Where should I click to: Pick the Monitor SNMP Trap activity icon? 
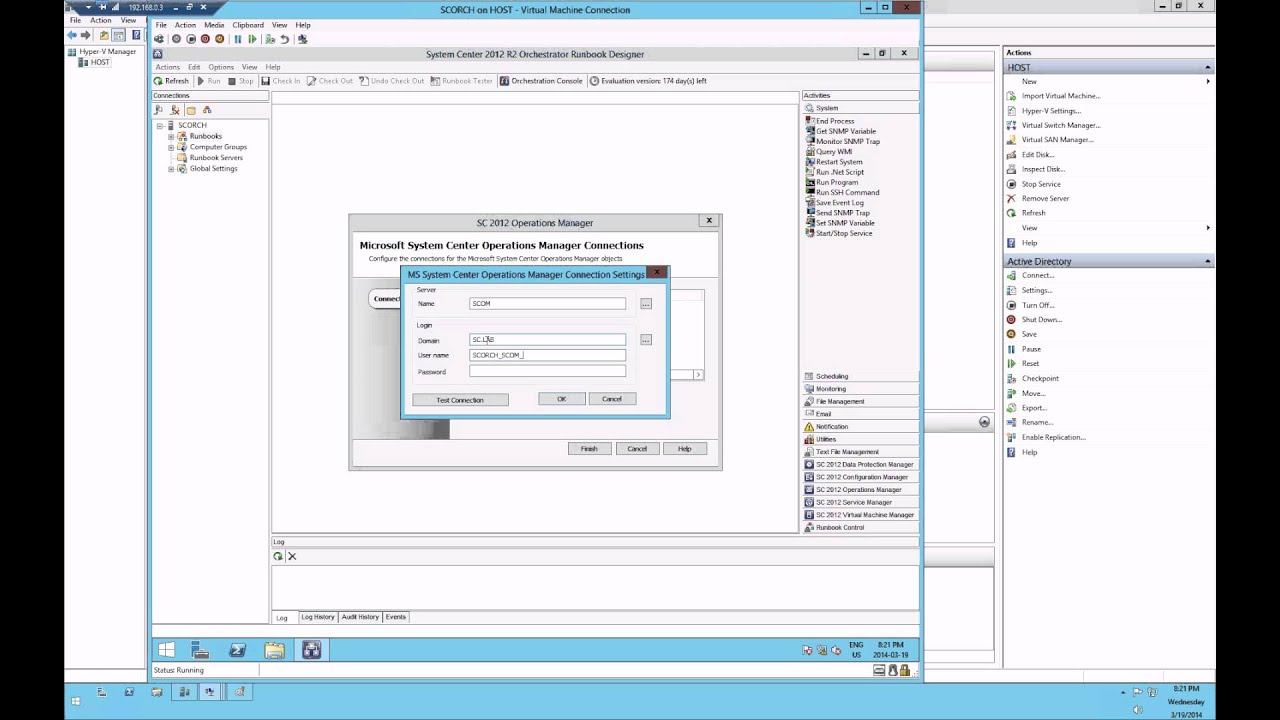pyautogui.click(x=810, y=141)
